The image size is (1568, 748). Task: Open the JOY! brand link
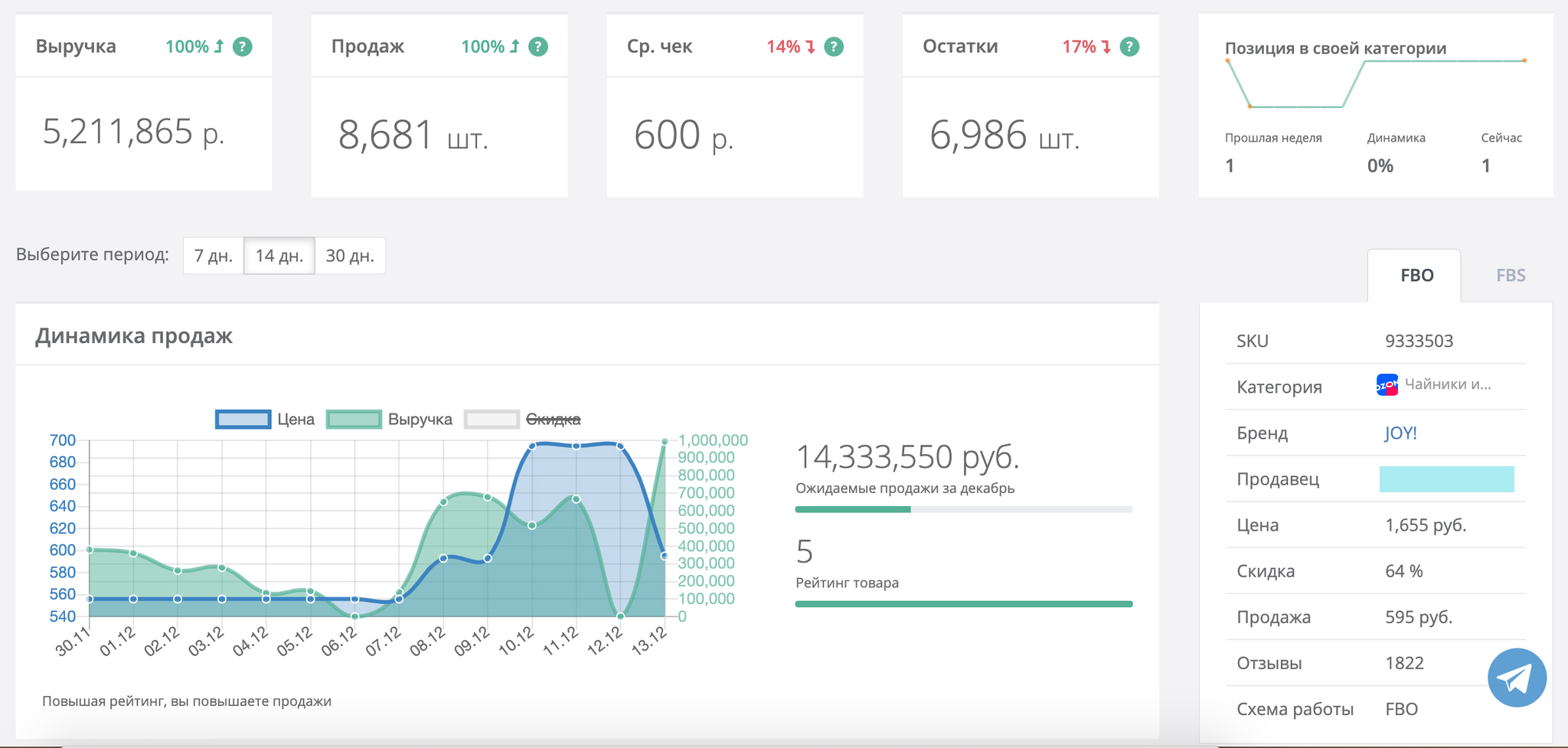pyautogui.click(x=1400, y=433)
